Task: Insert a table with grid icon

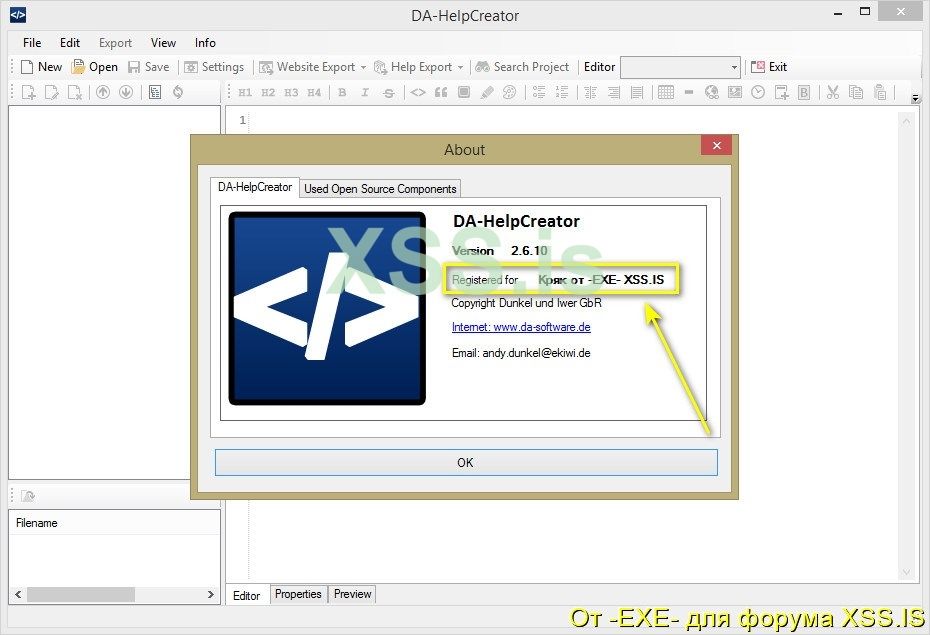Action: (666, 92)
